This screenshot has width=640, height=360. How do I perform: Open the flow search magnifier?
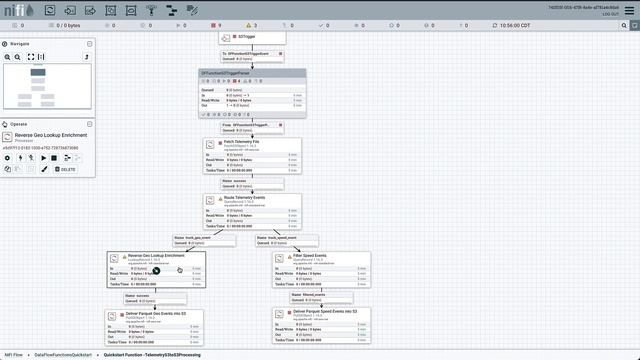click(x=624, y=25)
